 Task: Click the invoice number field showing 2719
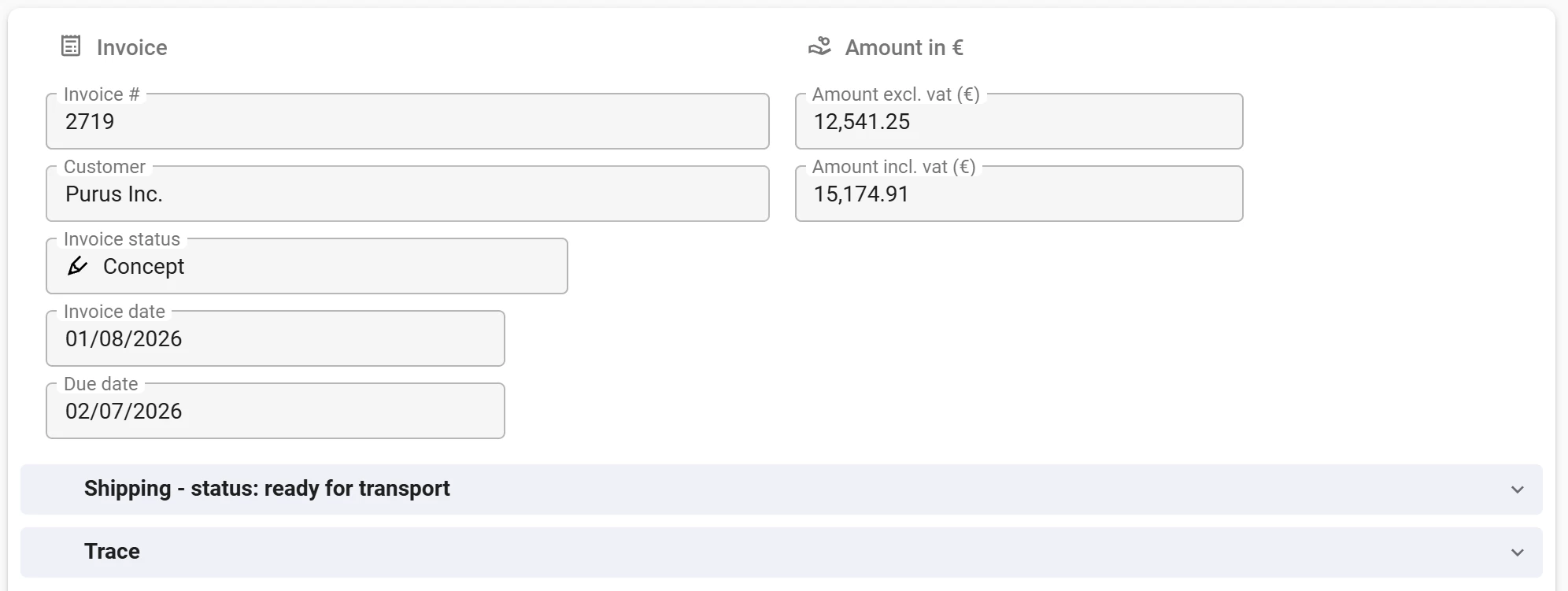coord(407,122)
